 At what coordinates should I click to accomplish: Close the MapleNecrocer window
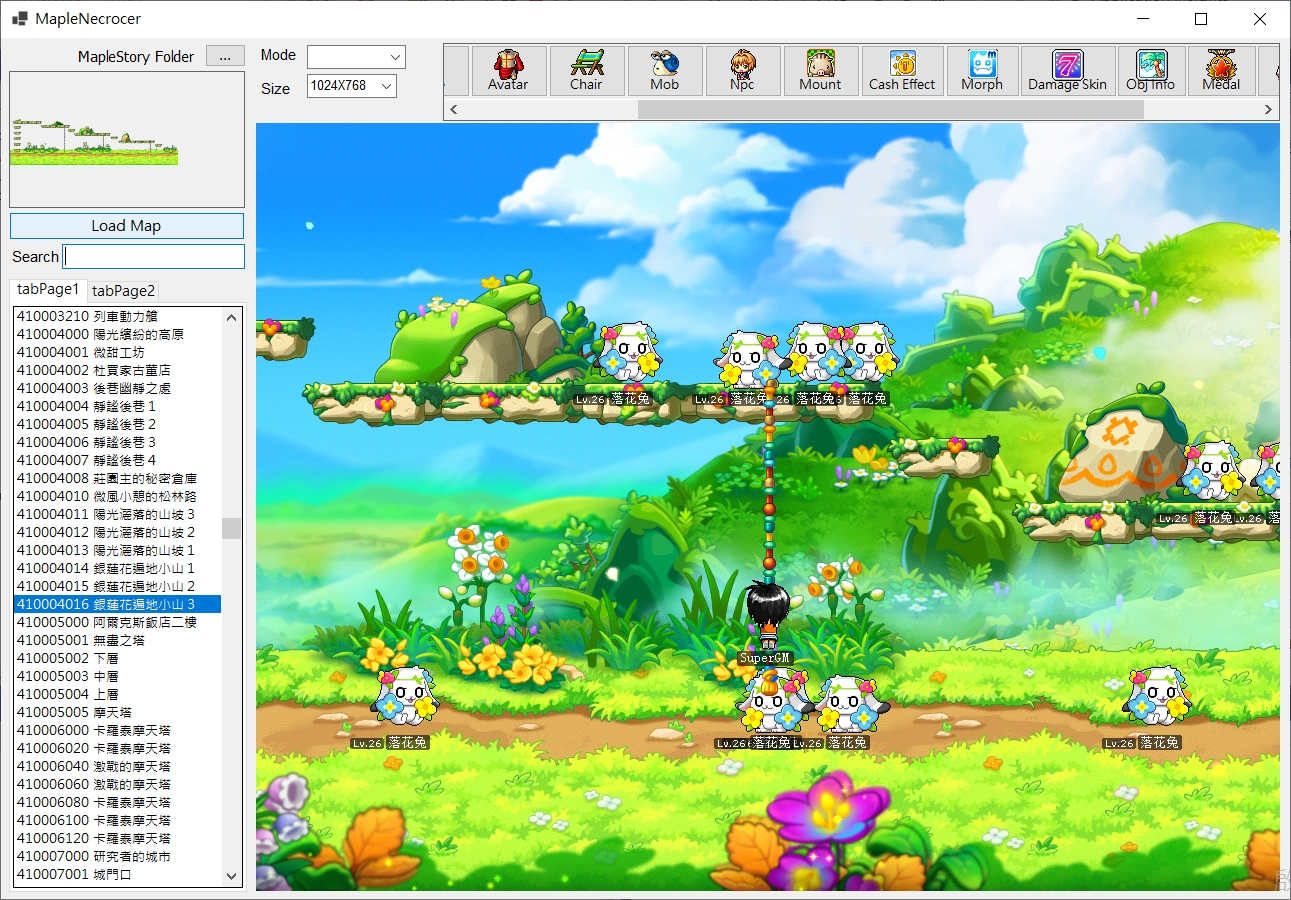tap(1260, 19)
